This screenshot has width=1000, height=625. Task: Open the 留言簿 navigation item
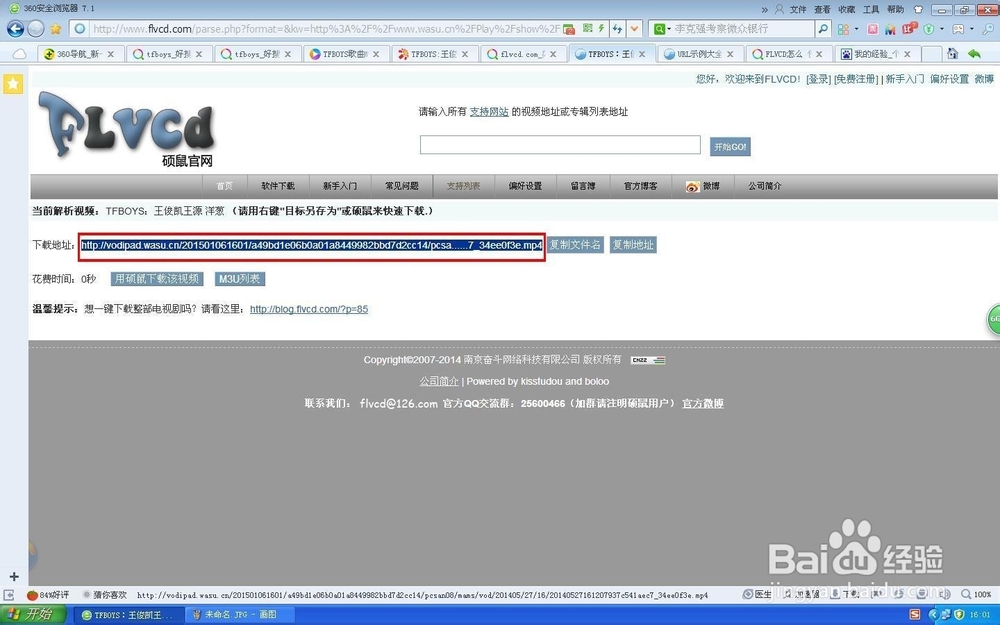pyautogui.click(x=583, y=186)
